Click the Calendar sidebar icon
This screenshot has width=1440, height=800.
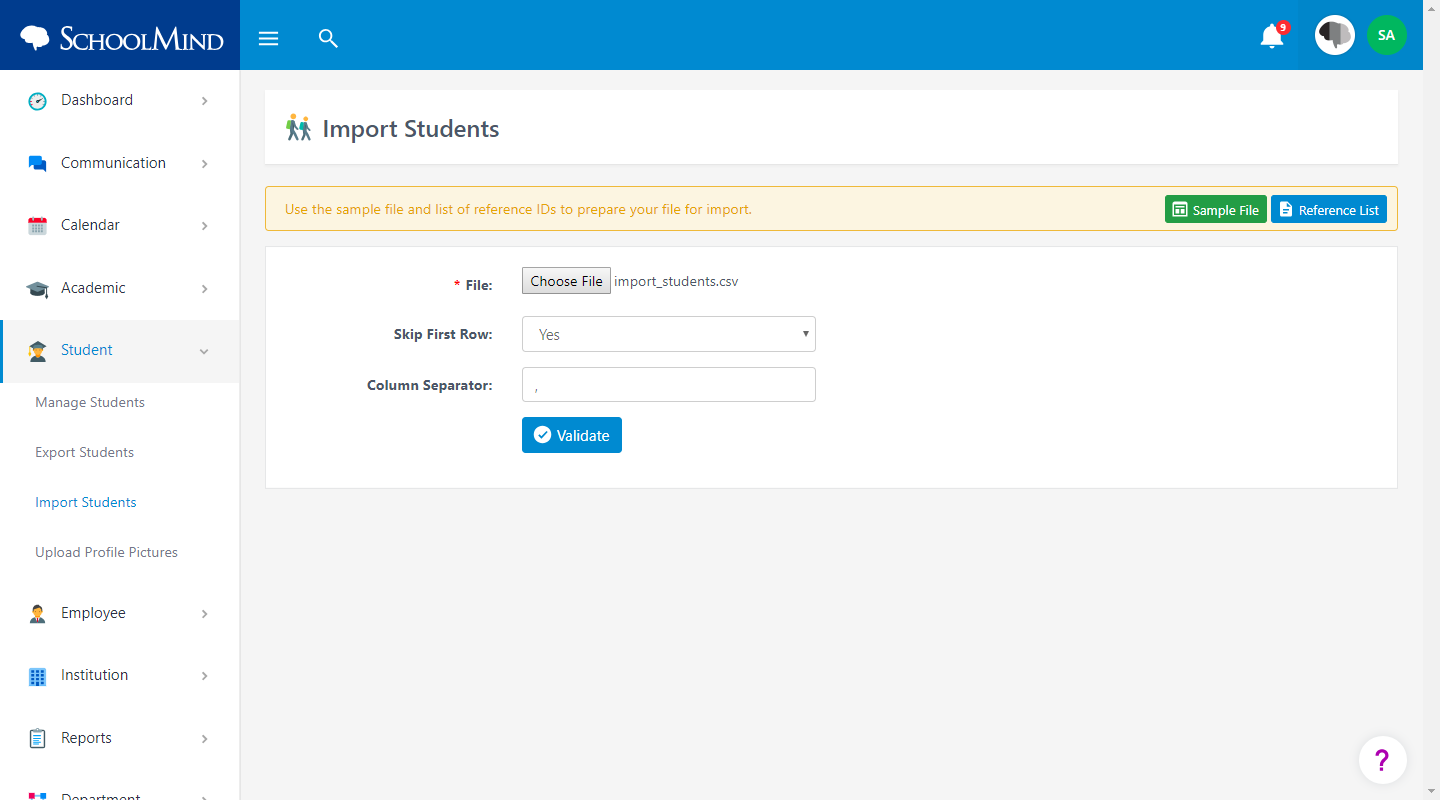coord(37,226)
